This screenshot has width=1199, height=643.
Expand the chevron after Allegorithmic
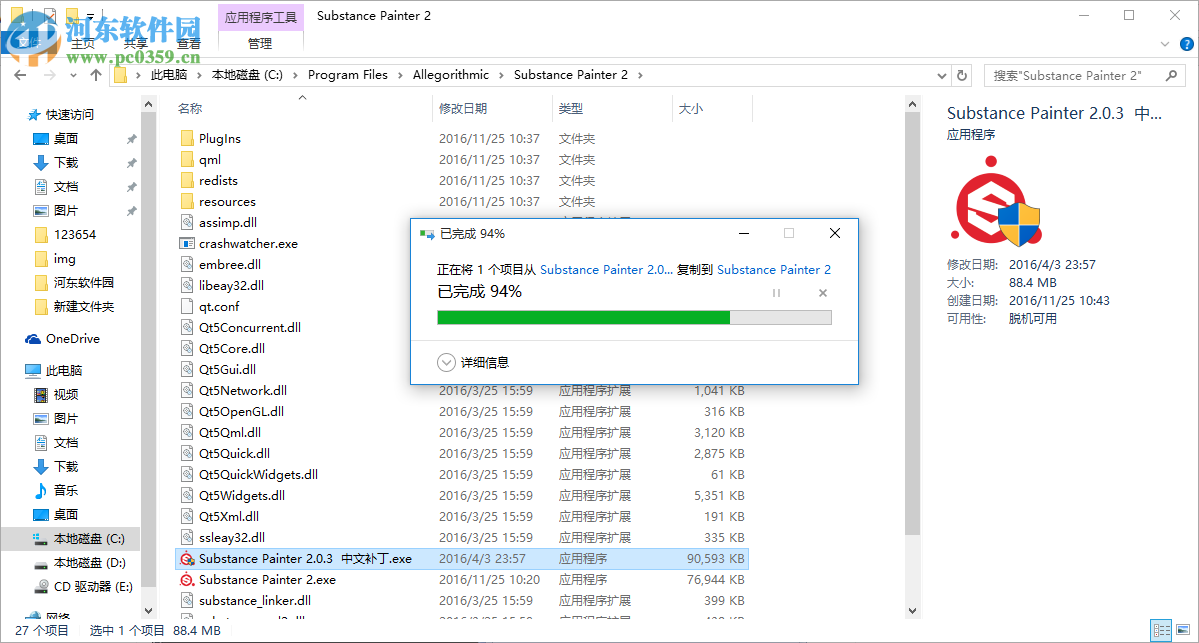502,75
